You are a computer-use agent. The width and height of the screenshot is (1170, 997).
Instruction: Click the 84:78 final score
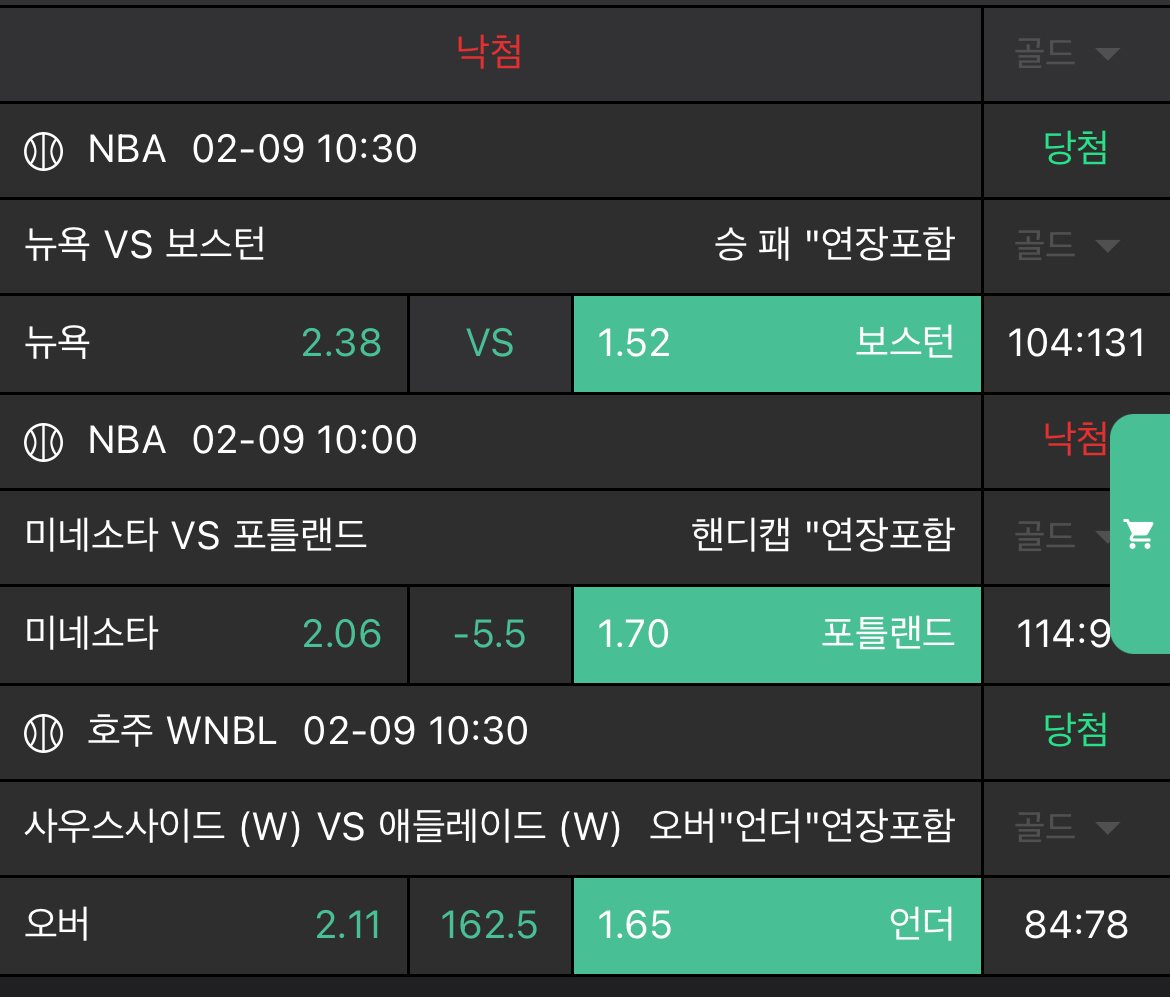point(1076,926)
